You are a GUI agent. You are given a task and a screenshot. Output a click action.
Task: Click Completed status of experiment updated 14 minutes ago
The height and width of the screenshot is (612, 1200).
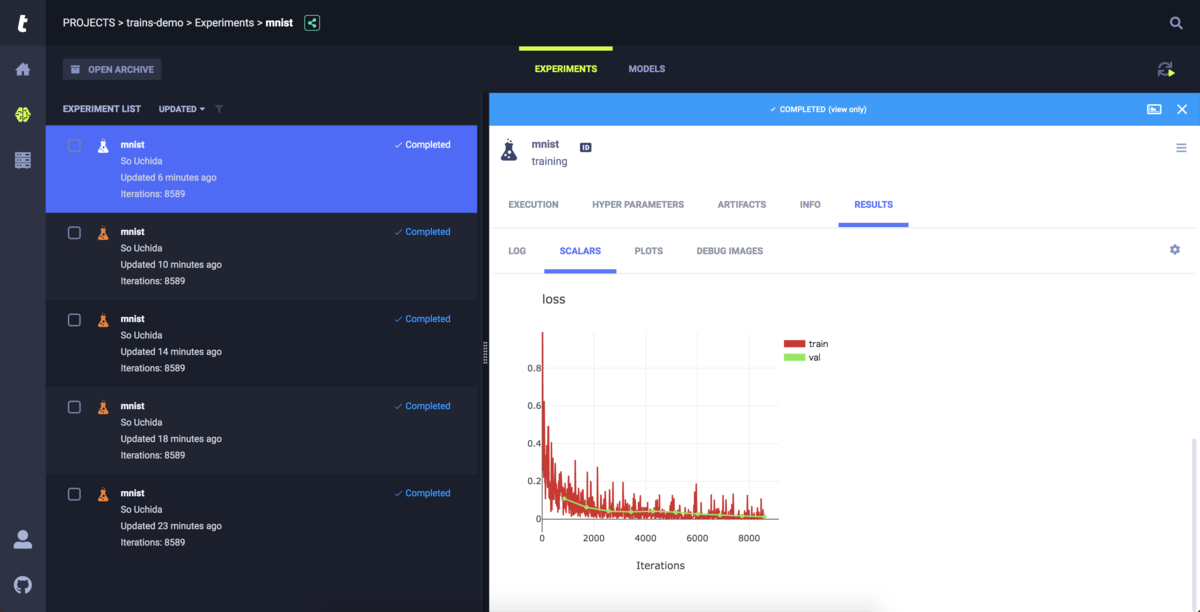[423, 319]
